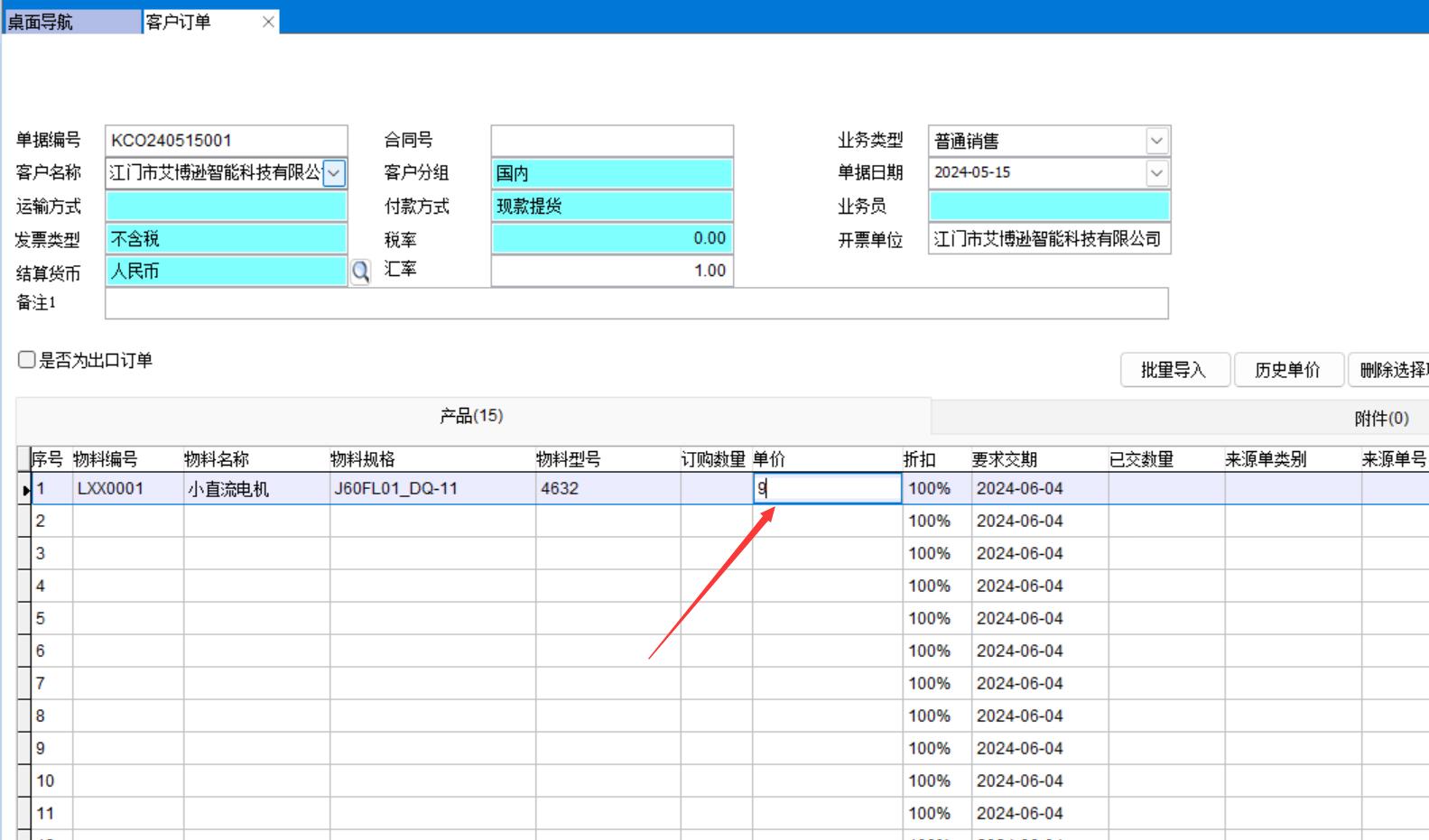Click the 汇率 field showing 1.00

612,271
